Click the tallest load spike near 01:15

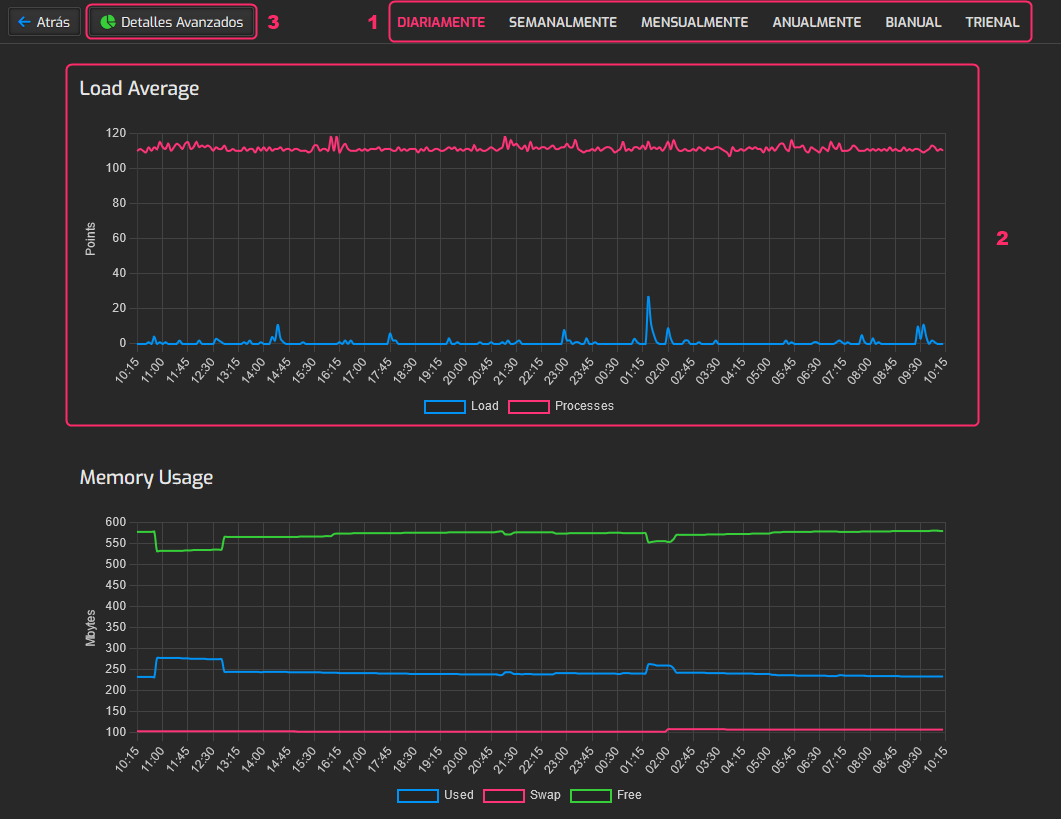(x=648, y=298)
